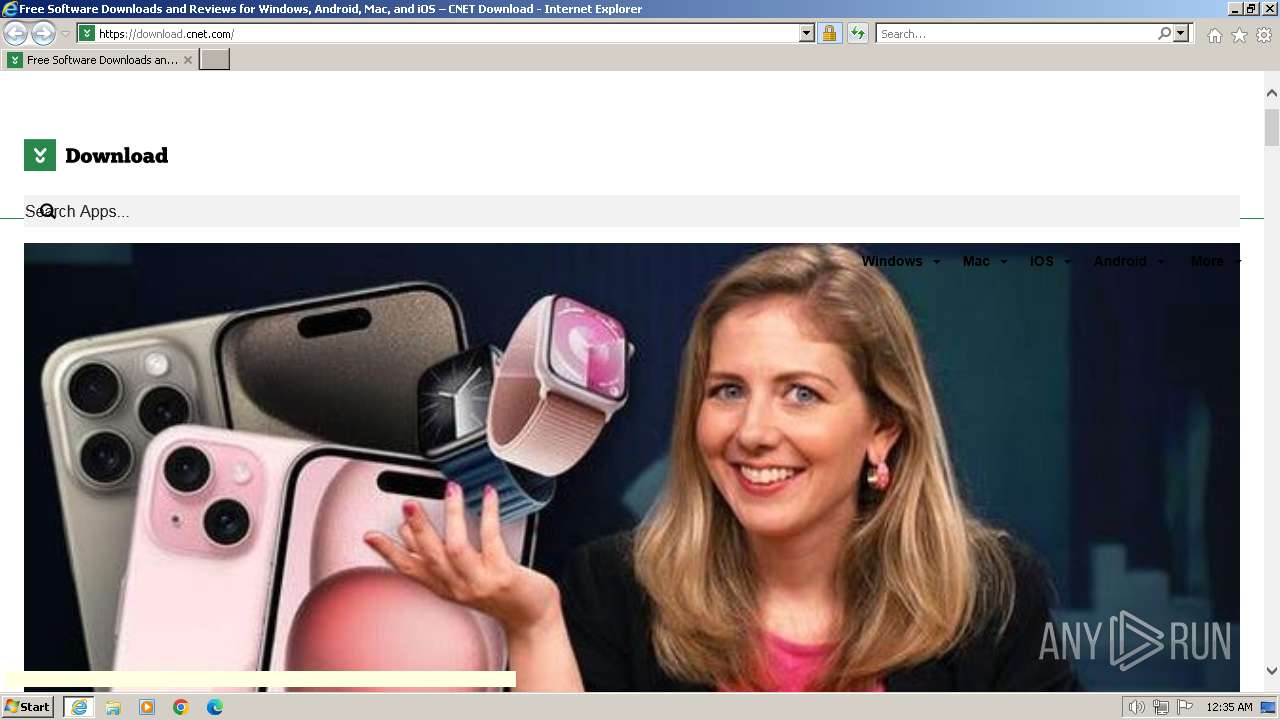Open the Windows Start button

tap(27, 707)
